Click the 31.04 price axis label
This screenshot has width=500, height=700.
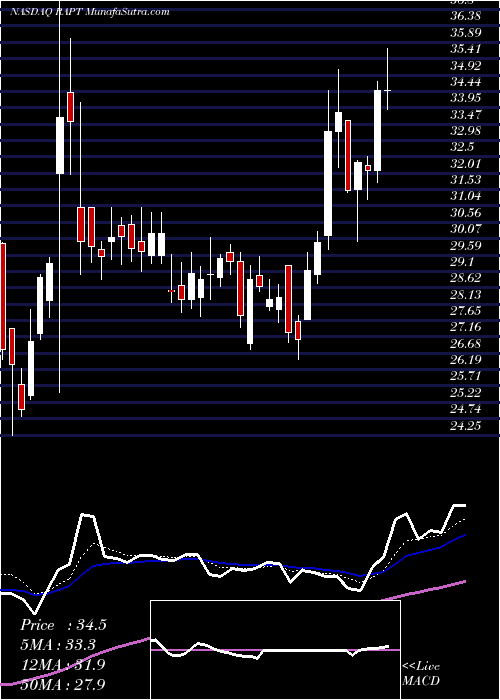click(x=466, y=196)
